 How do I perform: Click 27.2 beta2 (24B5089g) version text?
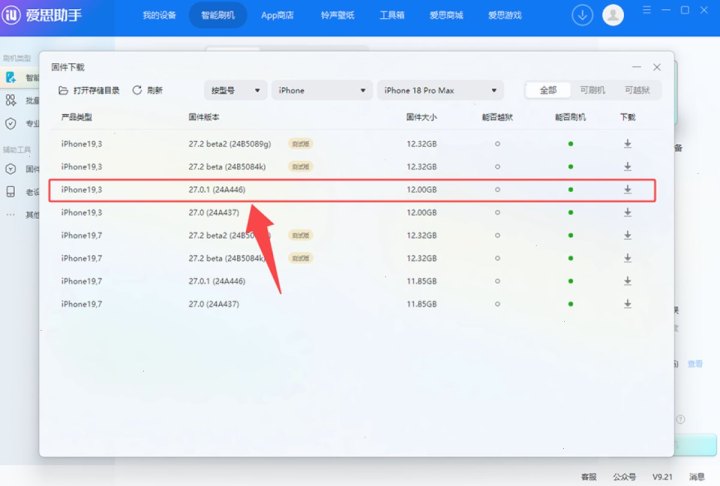pyautogui.click(x=230, y=144)
